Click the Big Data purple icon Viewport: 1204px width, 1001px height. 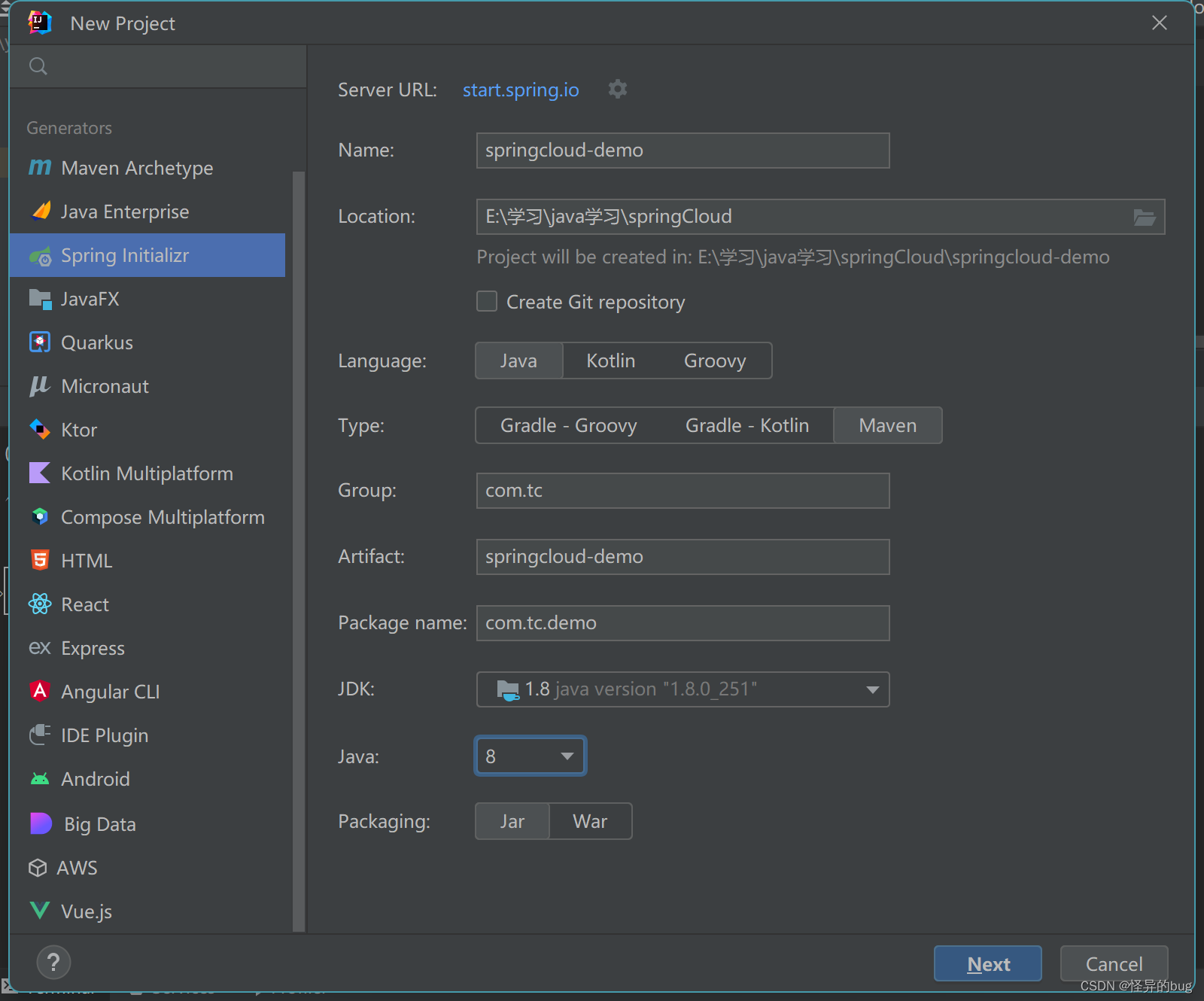pyautogui.click(x=41, y=823)
